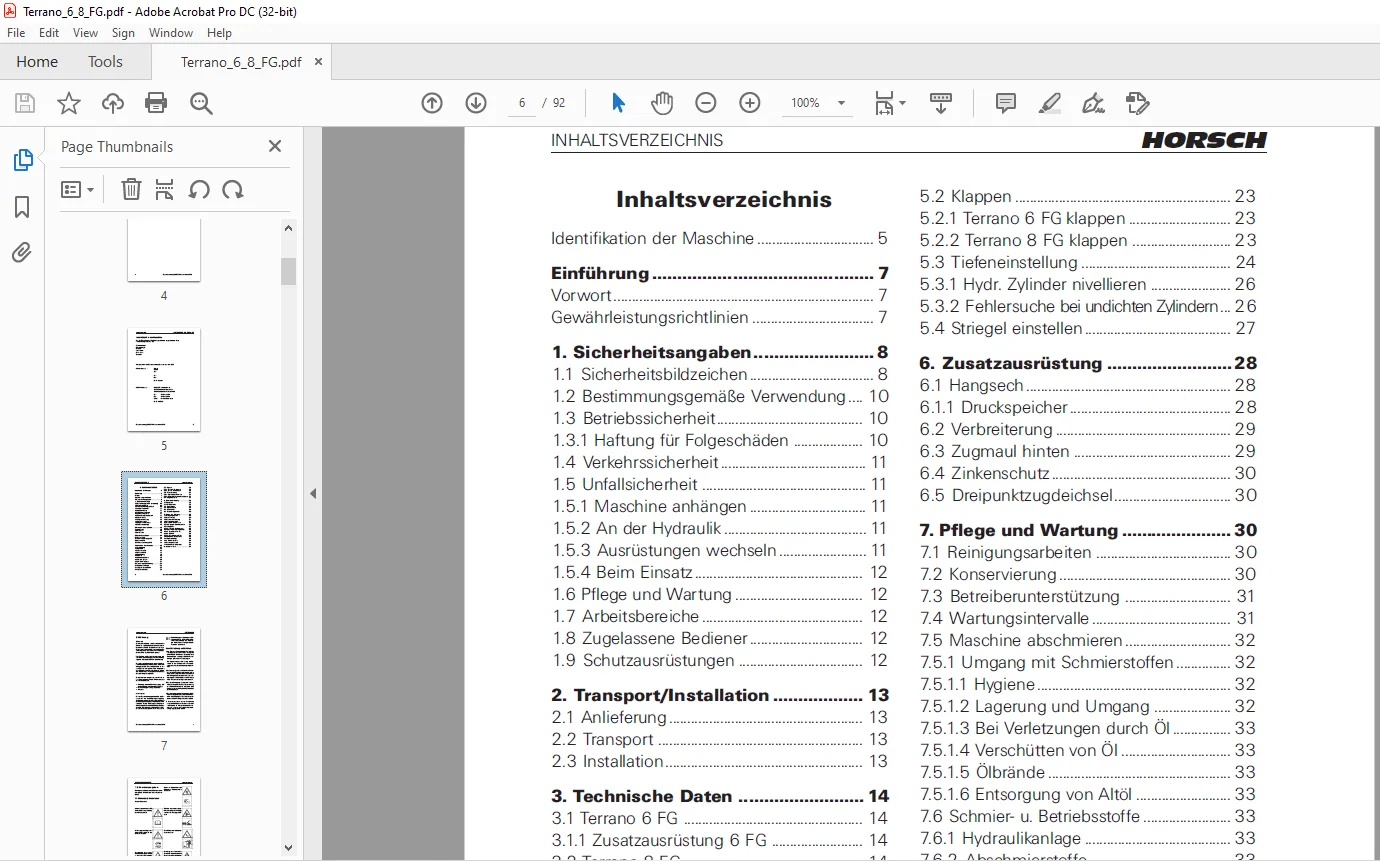This screenshot has width=1380, height=861.
Task: Go to next page arrow
Action: click(476, 103)
